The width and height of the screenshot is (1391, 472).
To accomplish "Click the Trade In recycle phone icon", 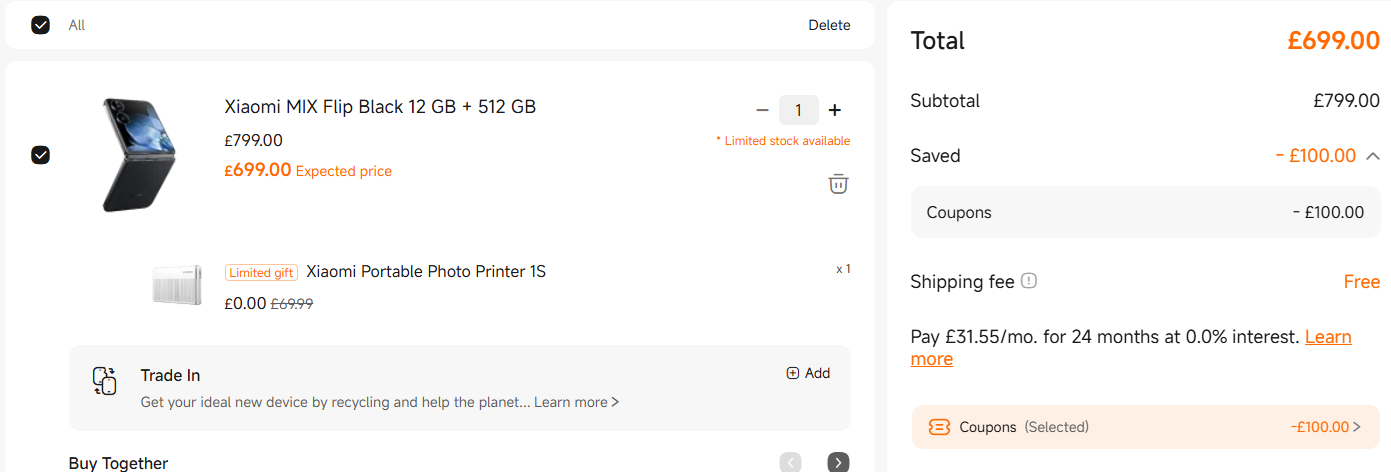I will coord(104,381).
